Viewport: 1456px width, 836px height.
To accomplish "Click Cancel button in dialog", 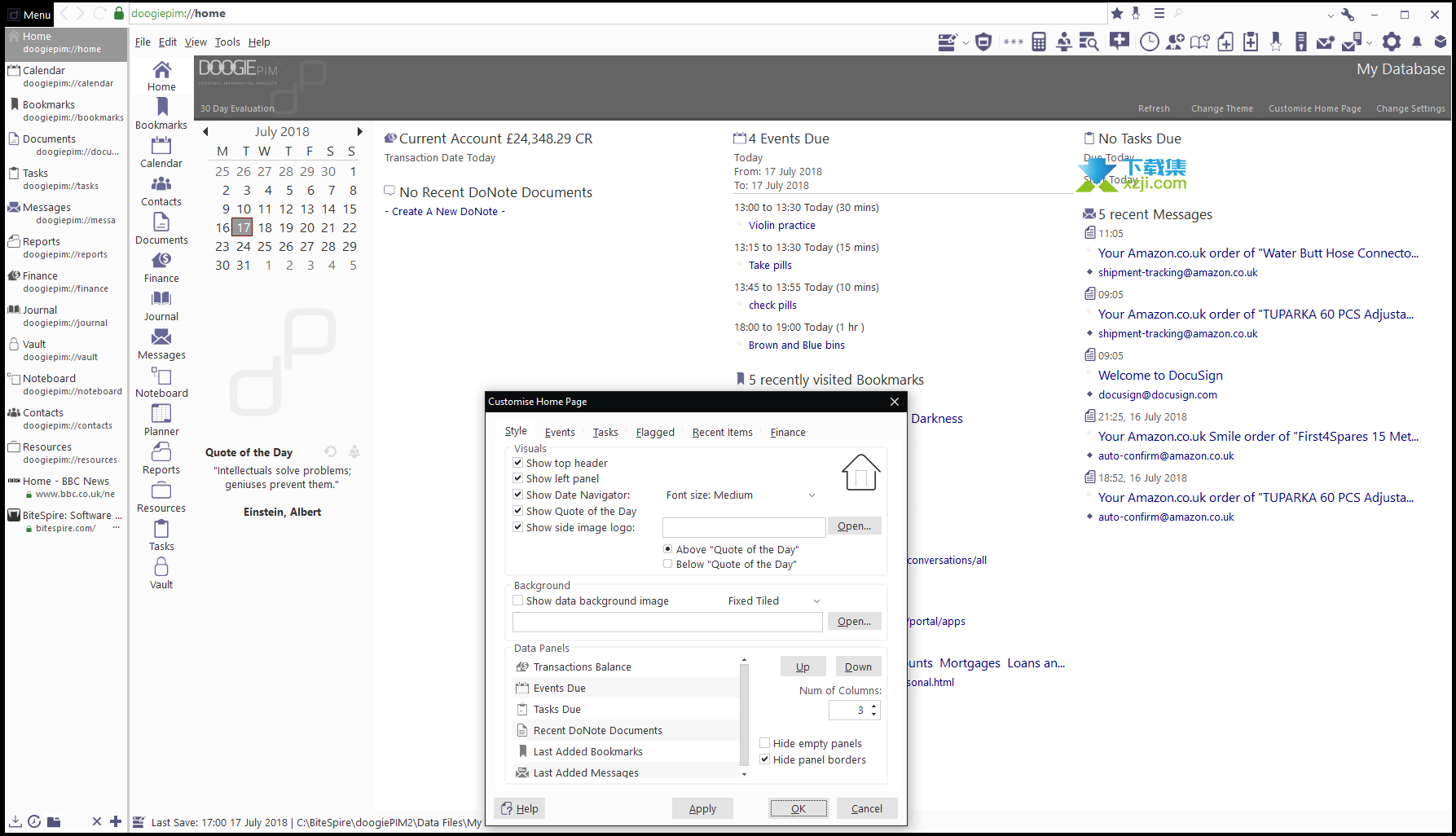I will (867, 808).
